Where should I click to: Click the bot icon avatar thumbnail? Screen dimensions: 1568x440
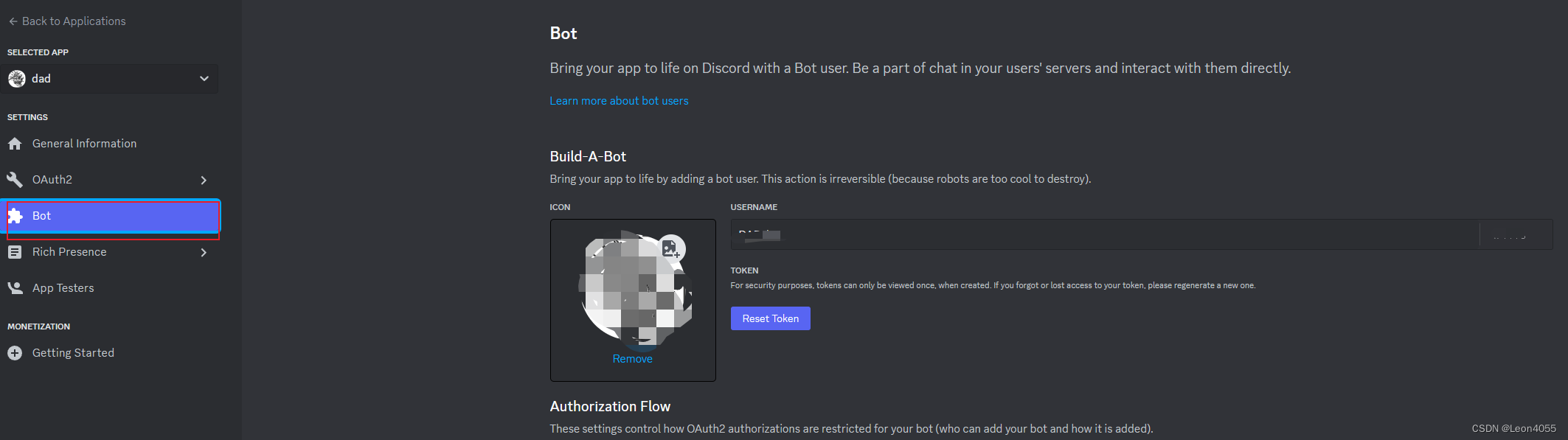pyautogui.click(x=634, y=290)
